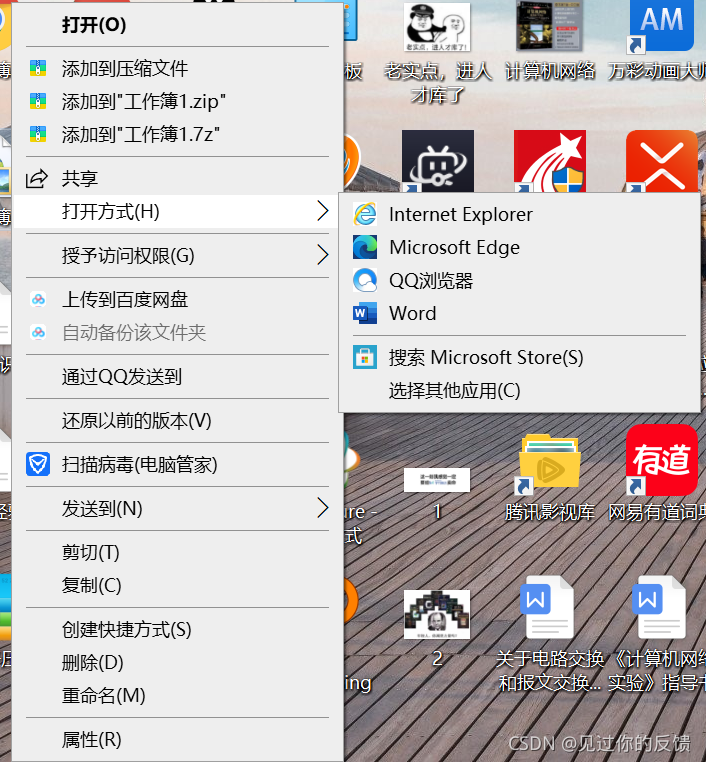The height and width of the screenshot is (762, 706).
Task: Select 添加到压缩文件
Action: coord(177,68)
